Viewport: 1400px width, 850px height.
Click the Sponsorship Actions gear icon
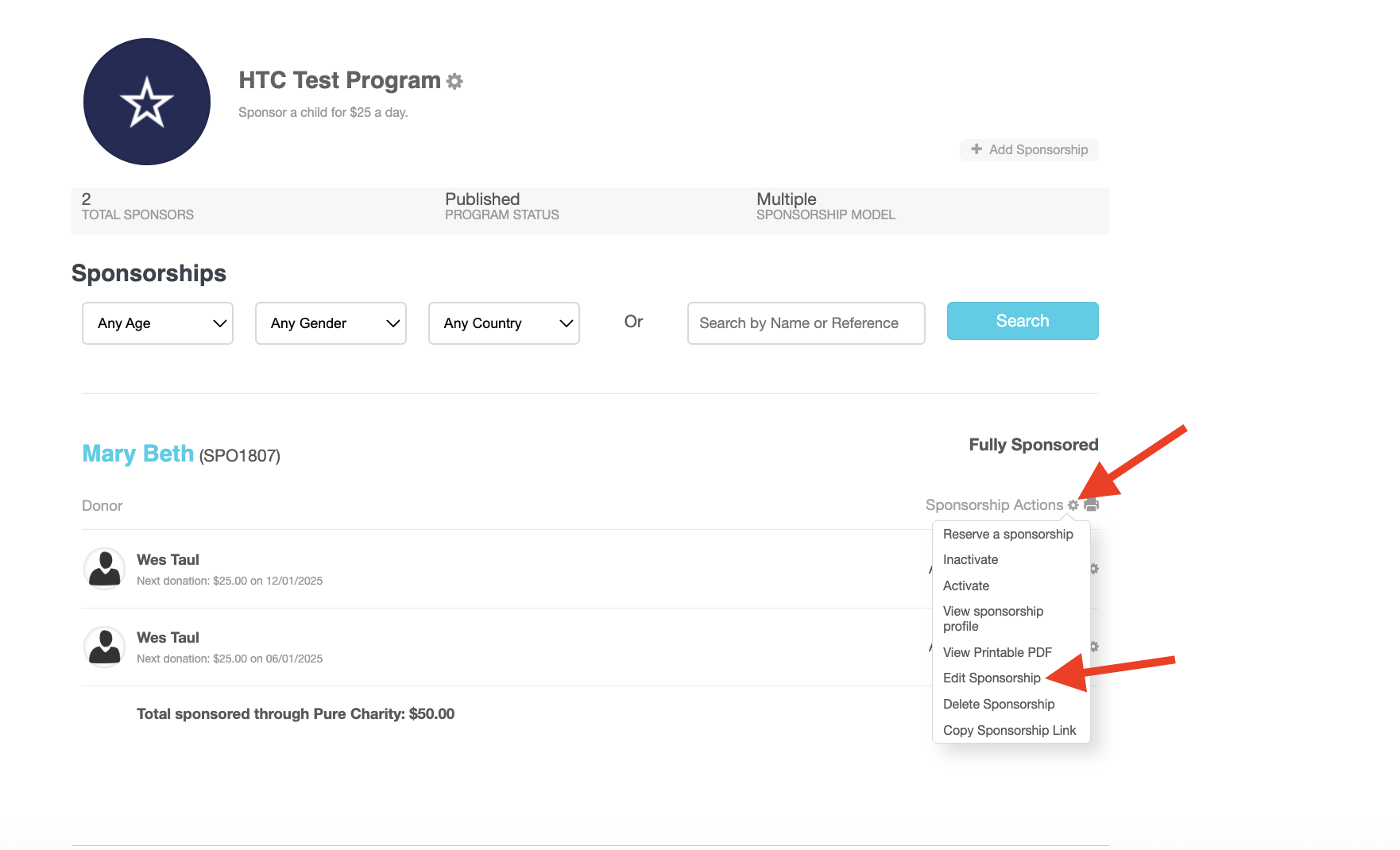tap(1073, 505)
